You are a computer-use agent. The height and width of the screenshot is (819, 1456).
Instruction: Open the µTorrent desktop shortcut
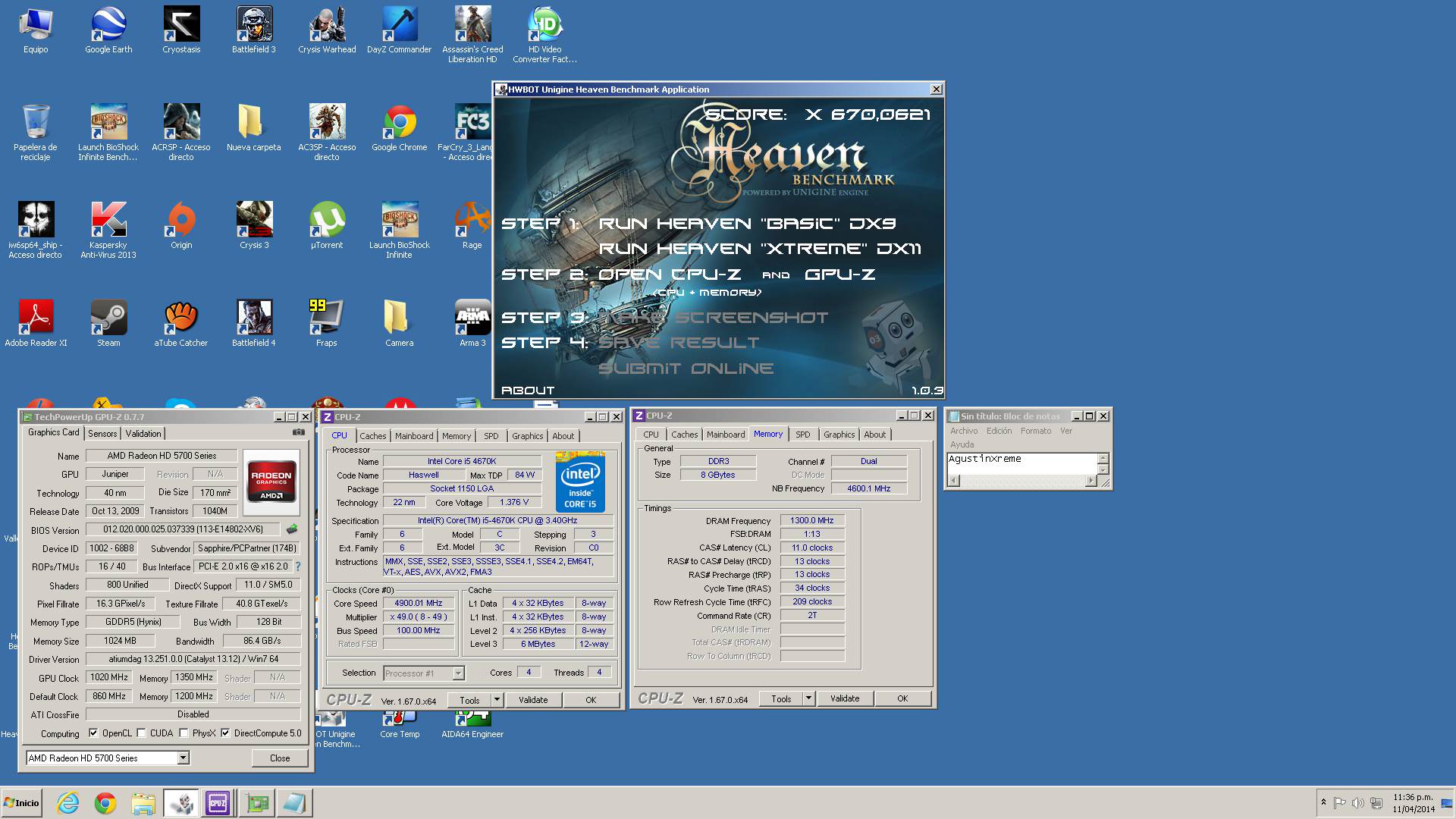pos(327,226)
